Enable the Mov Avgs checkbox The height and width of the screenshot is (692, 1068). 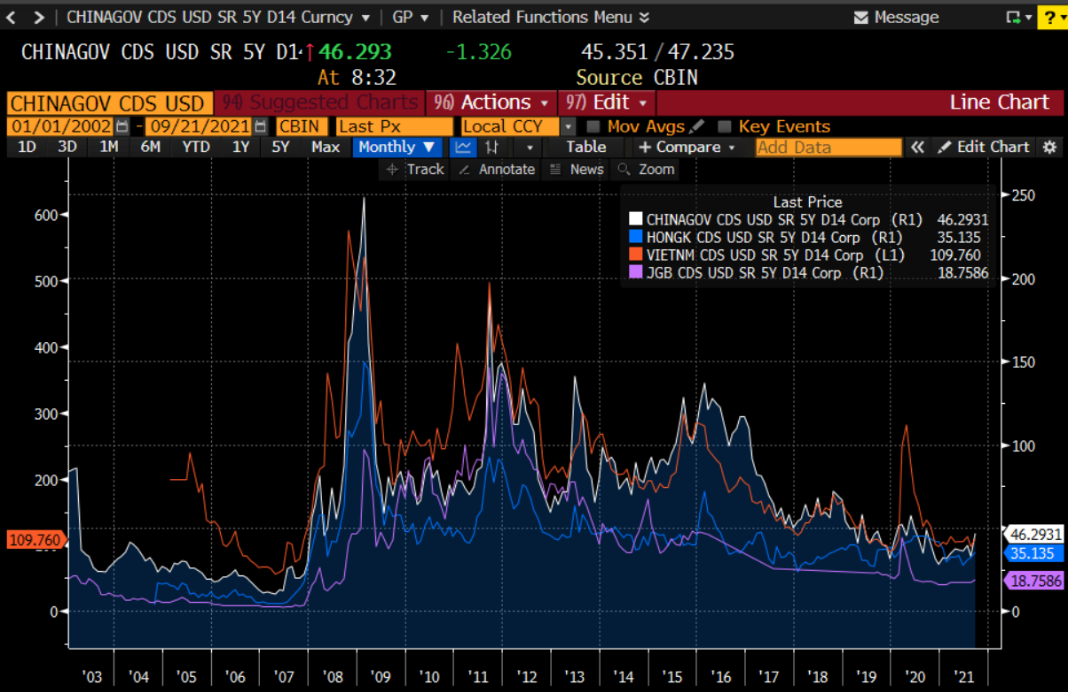pyautogui.click(x=593, y=127)
